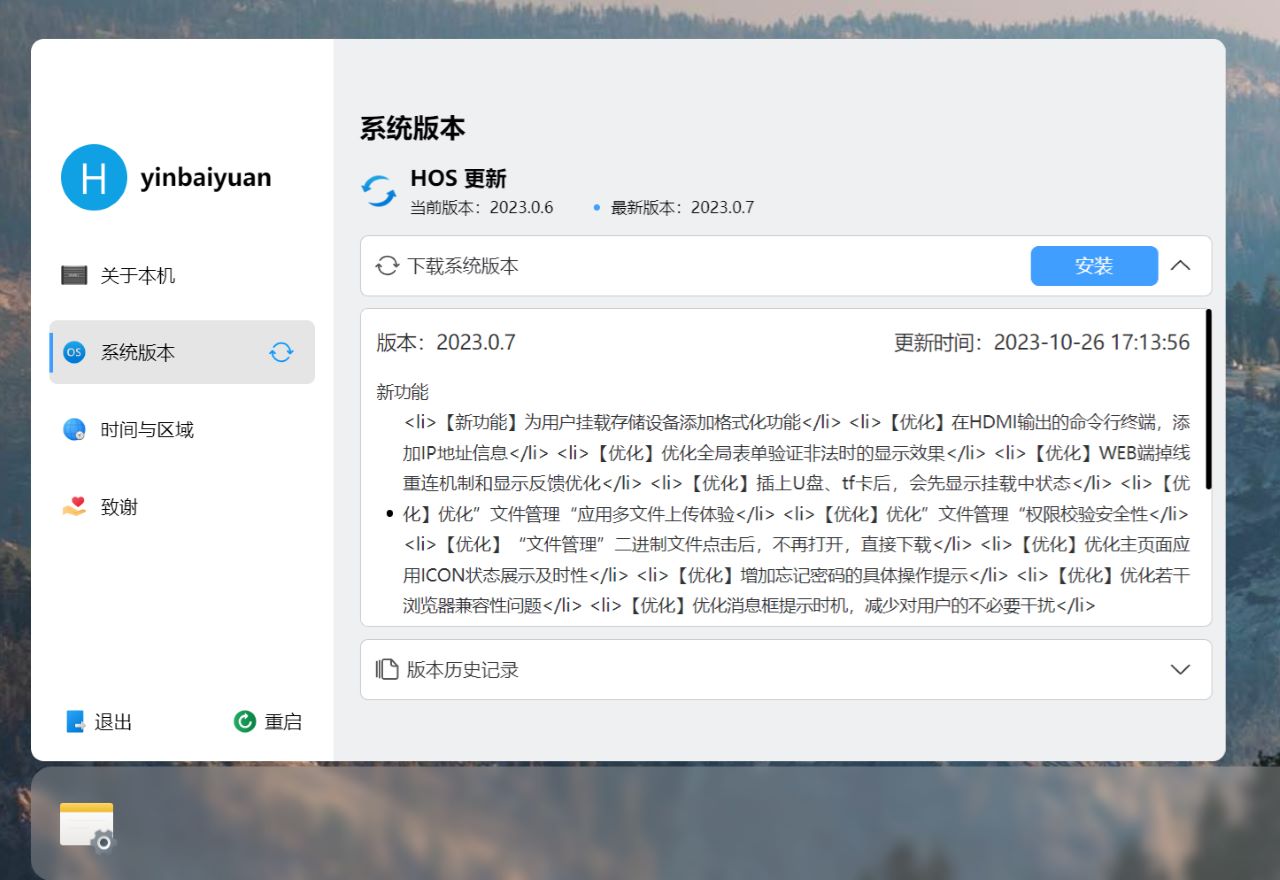Click the 重启 button
The image size is (1280, 880).
click(x=268, y=721)
